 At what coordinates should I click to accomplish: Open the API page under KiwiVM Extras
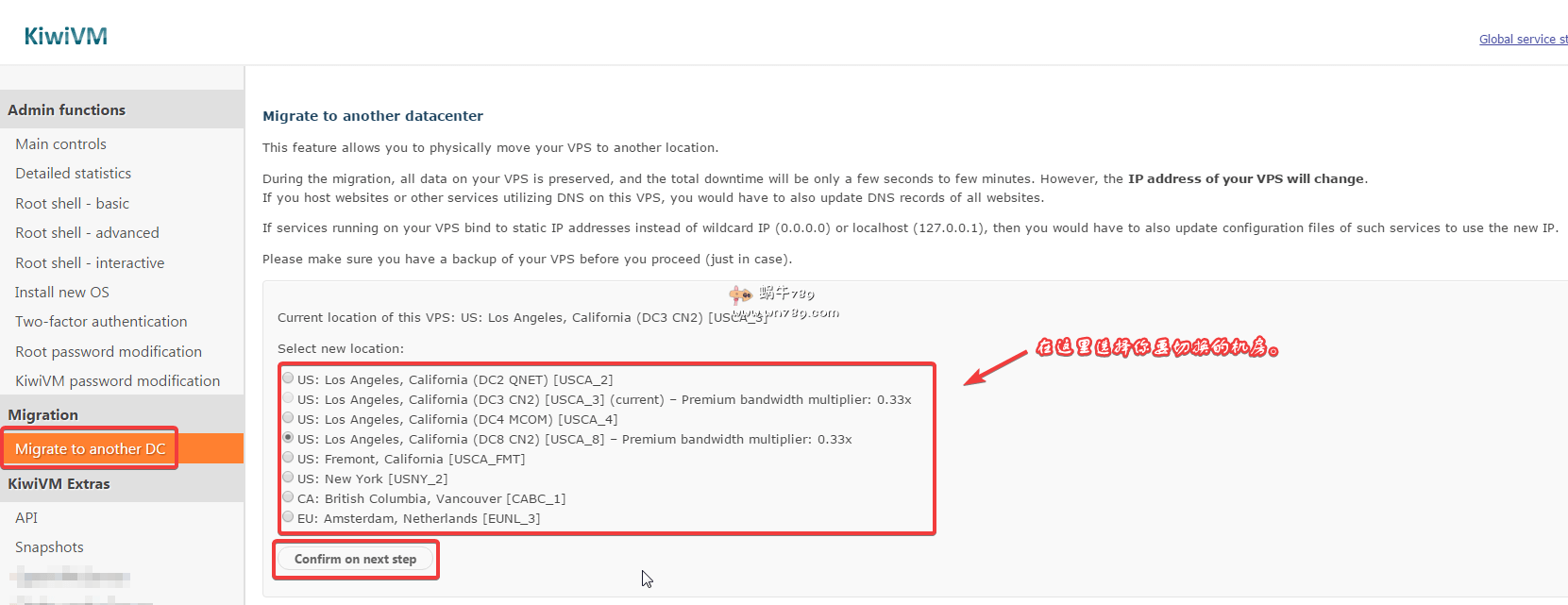(26, 518)
